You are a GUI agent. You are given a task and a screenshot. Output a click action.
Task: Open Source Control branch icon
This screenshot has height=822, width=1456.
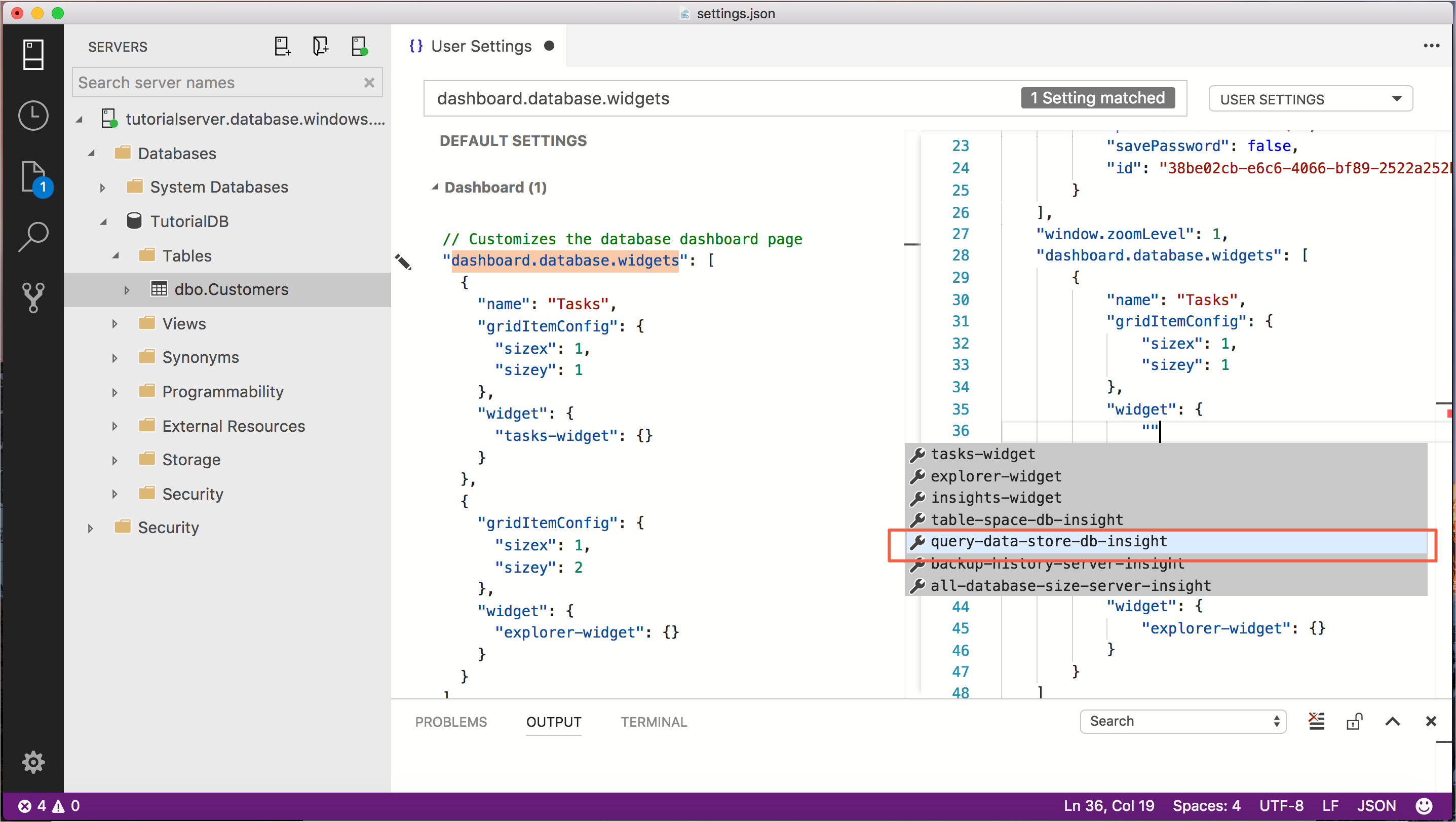[33, 297]
